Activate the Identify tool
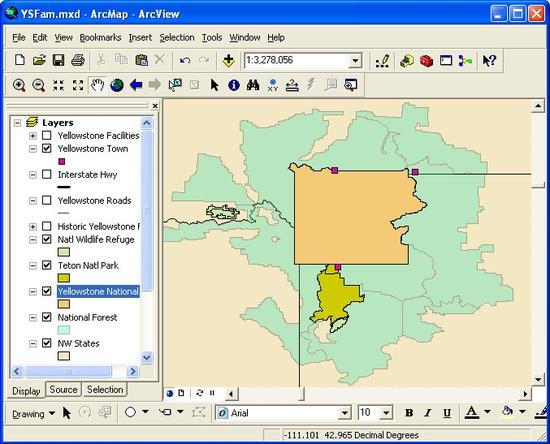 234,85
